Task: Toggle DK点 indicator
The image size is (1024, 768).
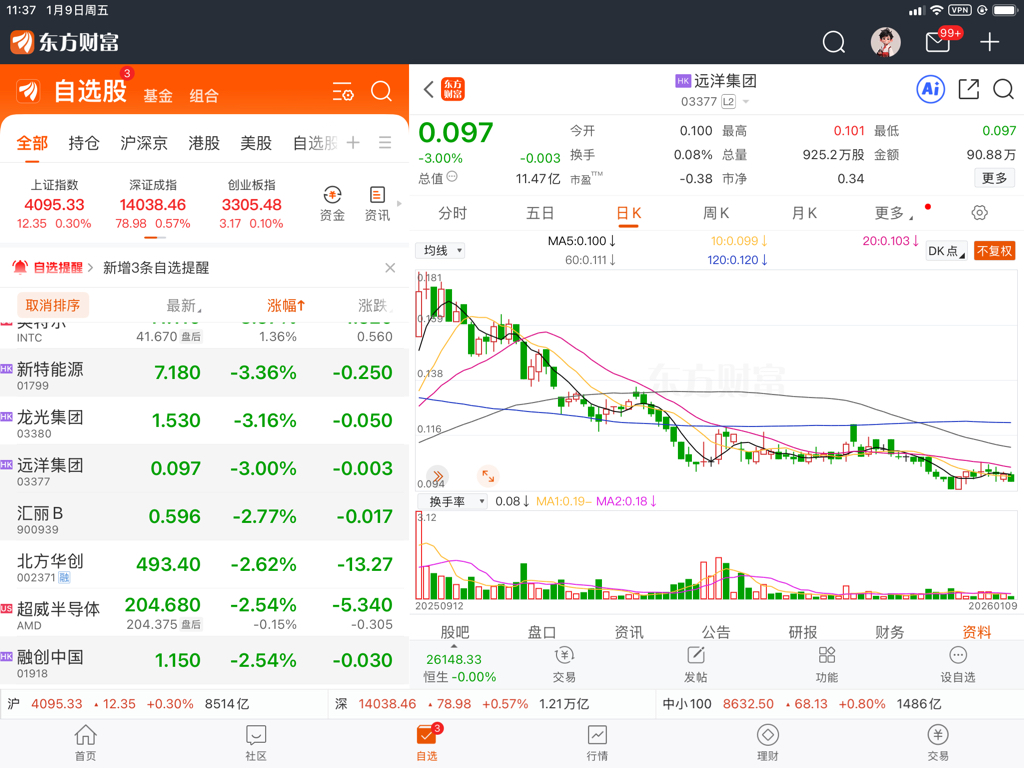Action: tap(946, 251)
